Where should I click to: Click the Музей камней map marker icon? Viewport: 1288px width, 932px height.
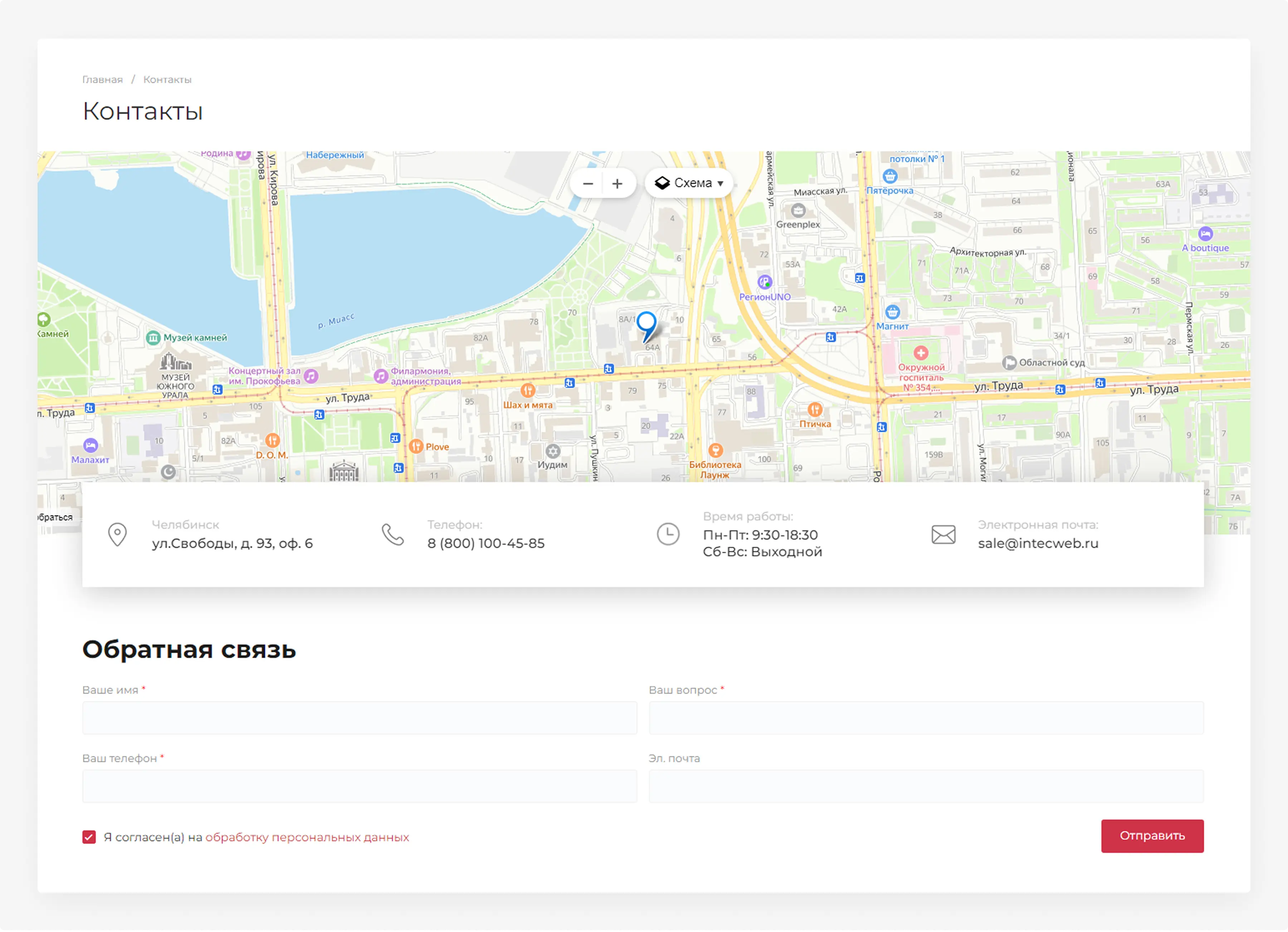pos(153,338)
